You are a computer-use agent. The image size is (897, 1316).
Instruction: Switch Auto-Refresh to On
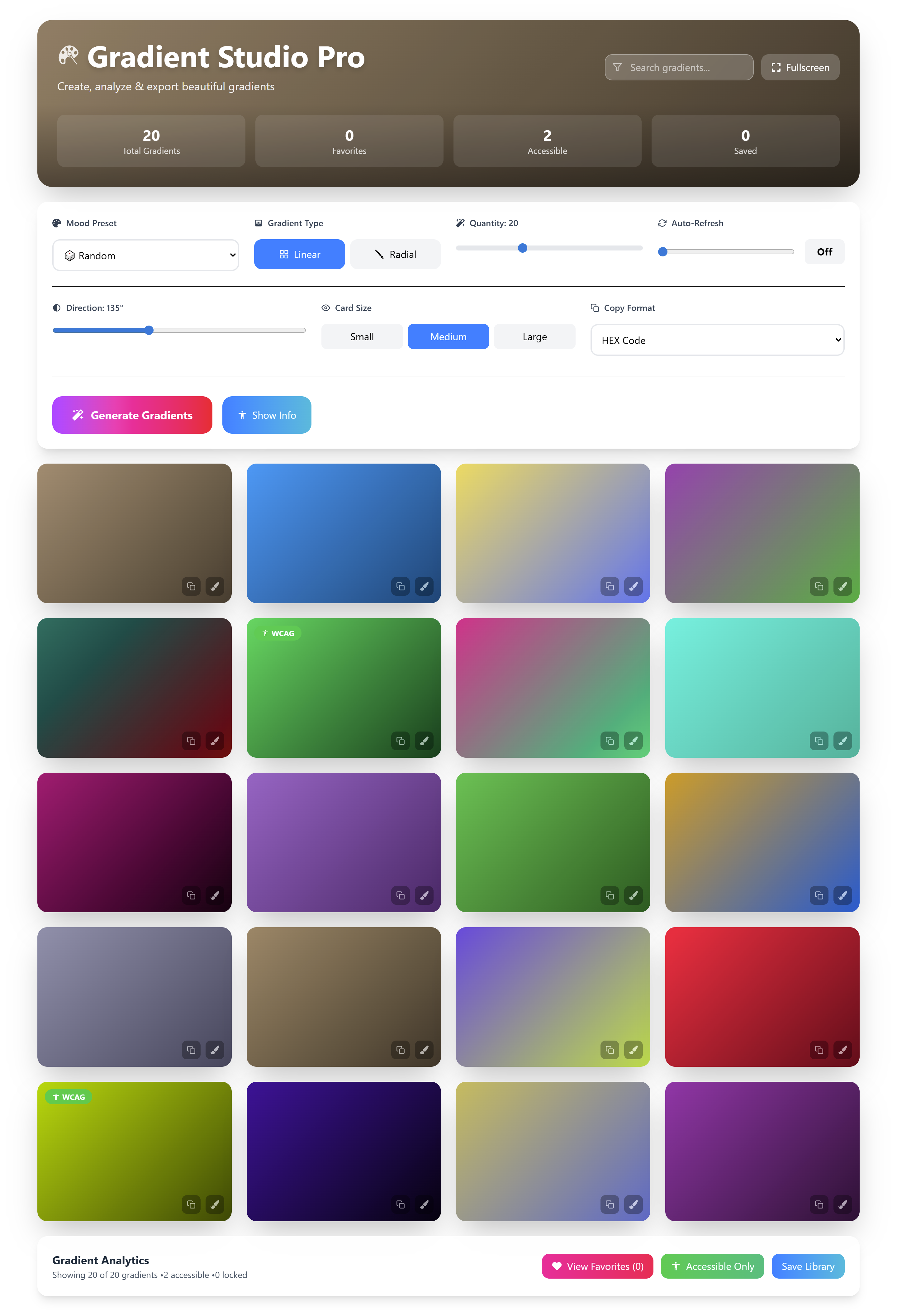(824, 252)
